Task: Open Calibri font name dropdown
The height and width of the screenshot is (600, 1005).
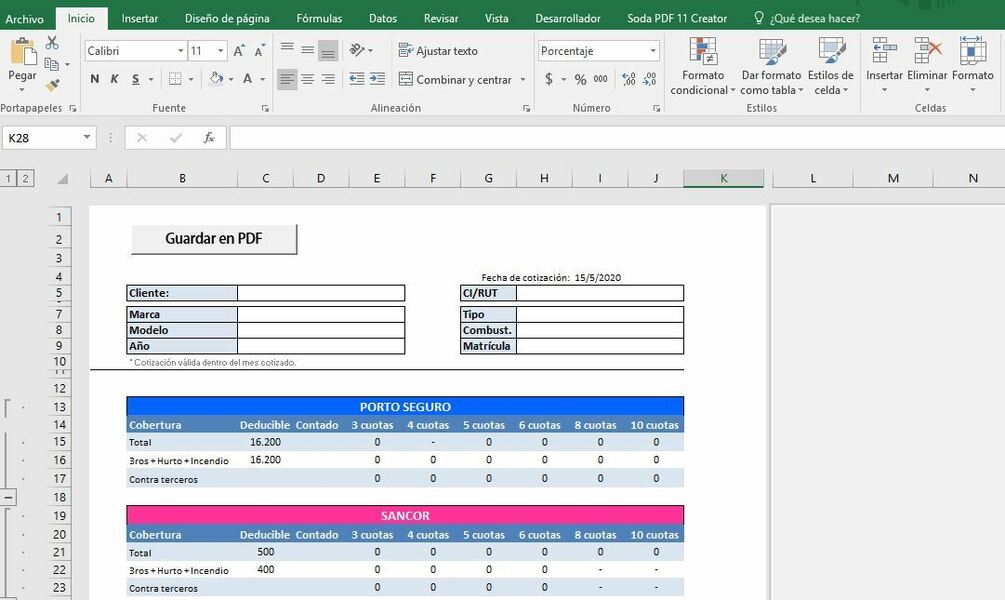Action: [181, 51]
